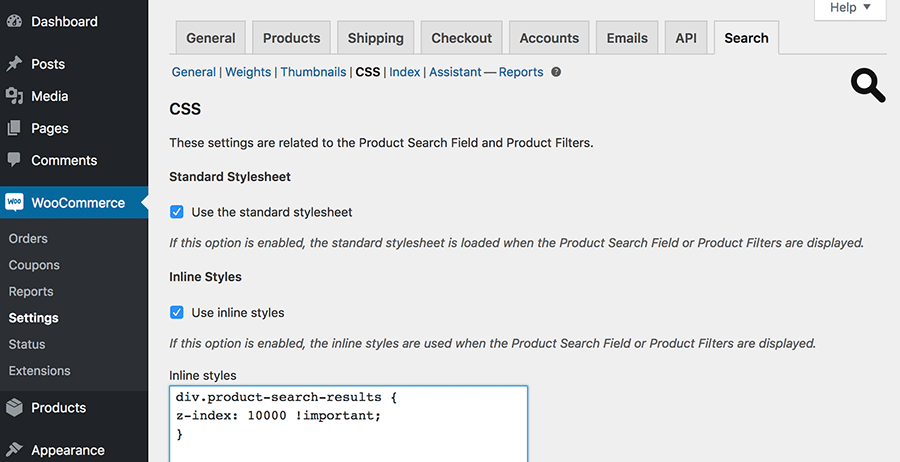The image size is (900, 462).
Task: Click the large magnifier search icon
Action: coord(868,86)
